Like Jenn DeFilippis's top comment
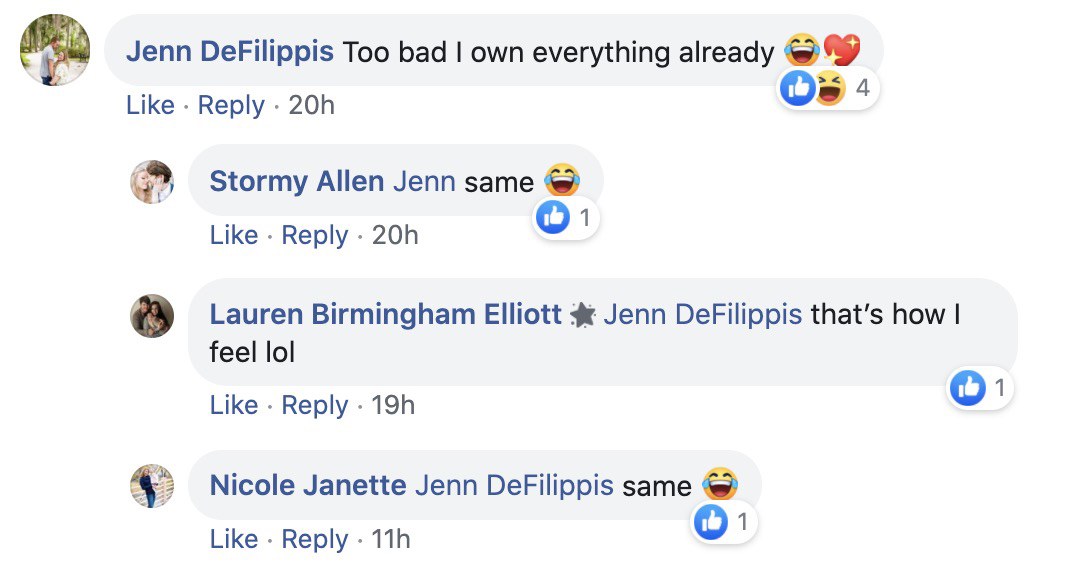The image size is (1088, 576). click(x=150, y=105)
